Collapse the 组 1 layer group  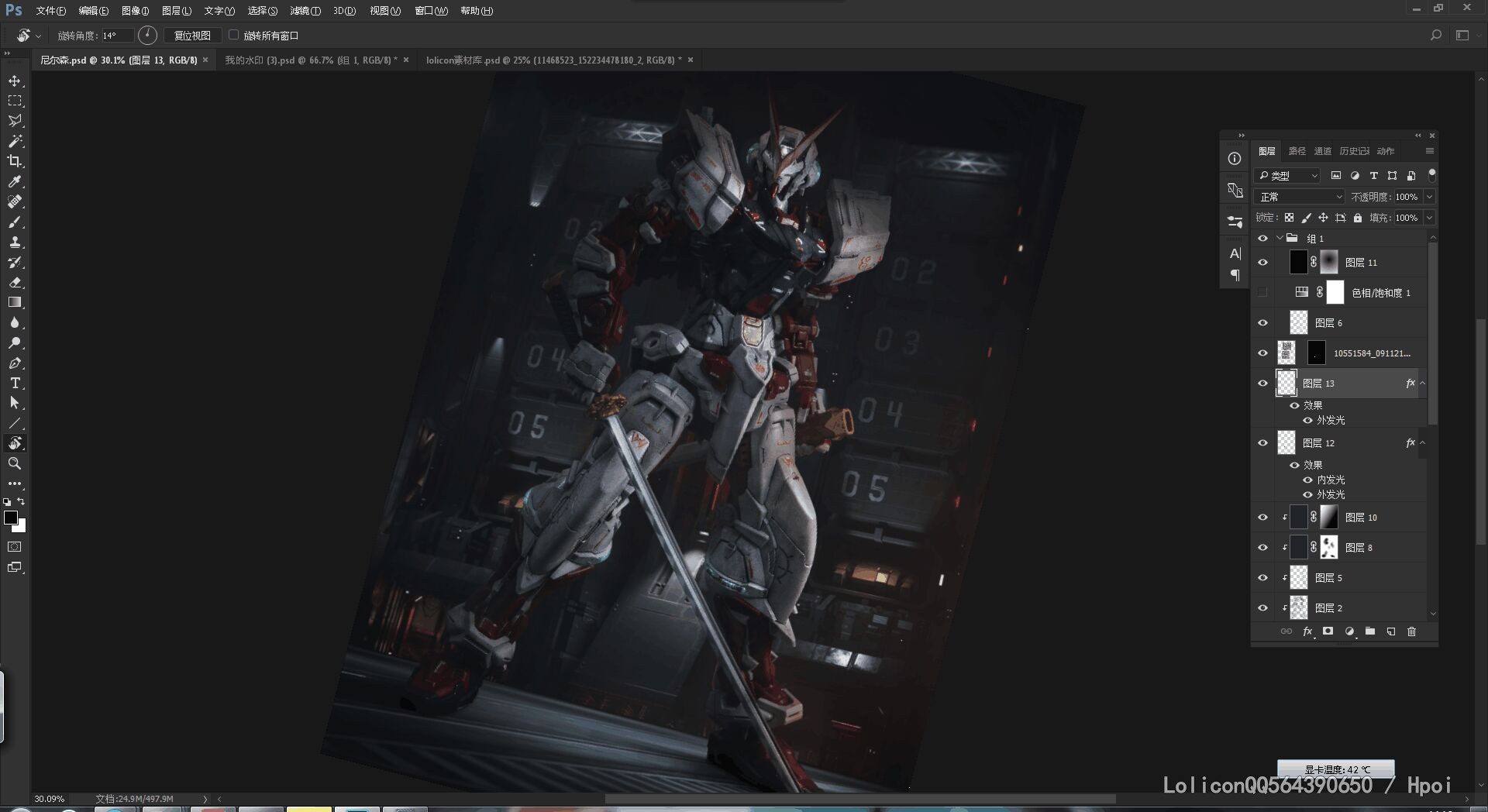tap(1280, 239)
